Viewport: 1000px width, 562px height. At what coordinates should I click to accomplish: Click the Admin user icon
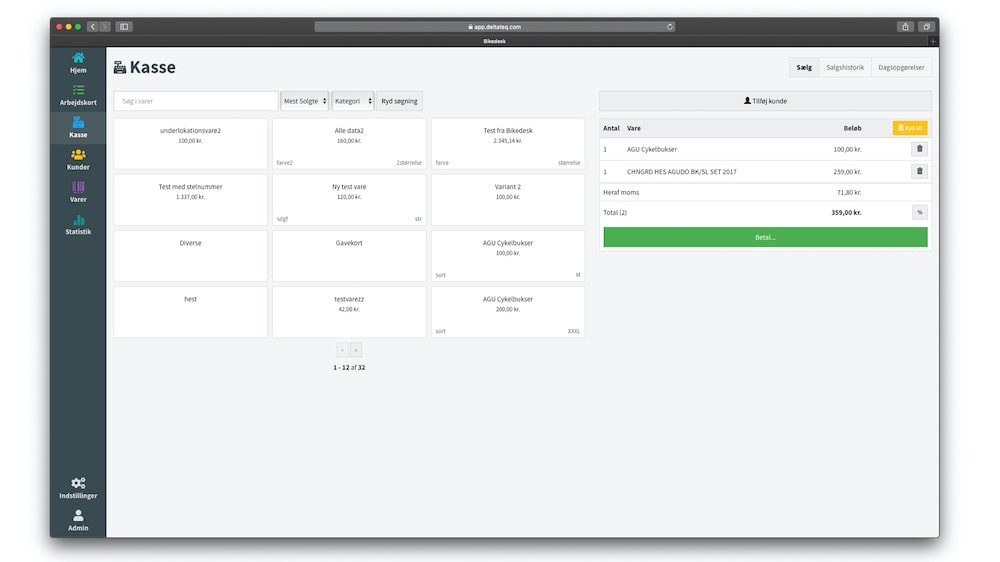78,520
